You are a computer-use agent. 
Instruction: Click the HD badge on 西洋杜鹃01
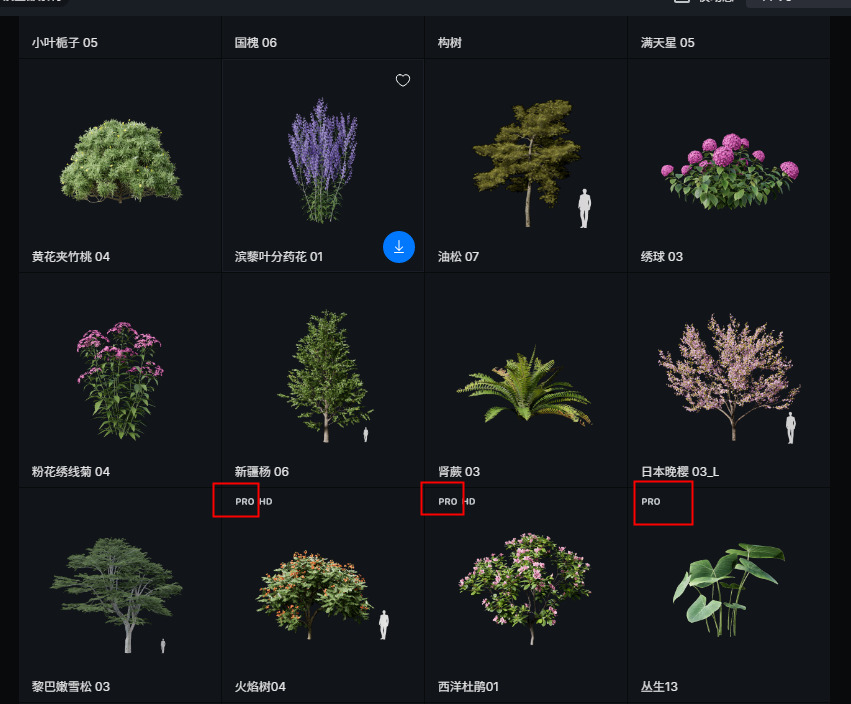(469, 502)
